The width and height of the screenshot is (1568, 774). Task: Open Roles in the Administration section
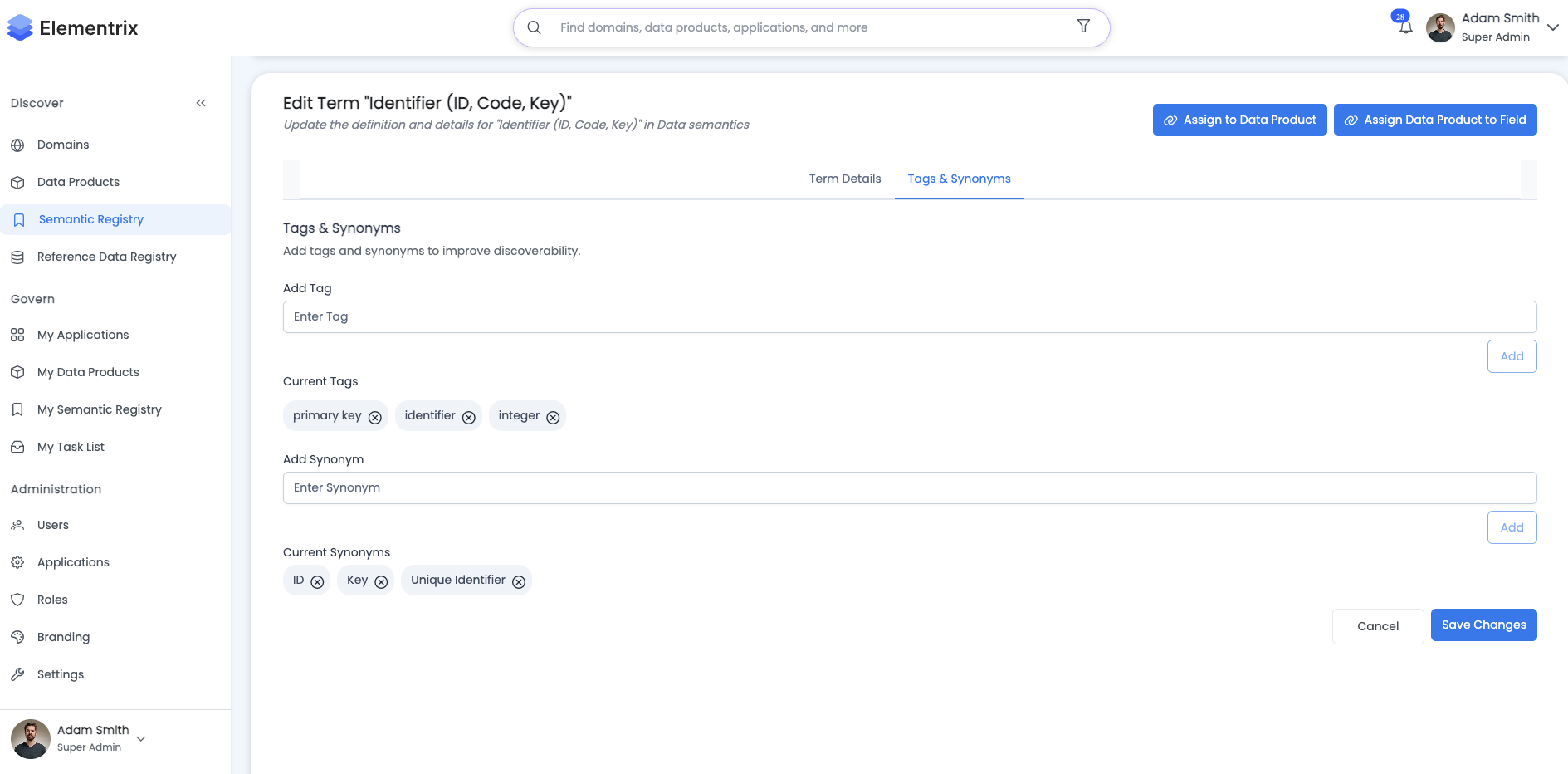tap(52, 599)
